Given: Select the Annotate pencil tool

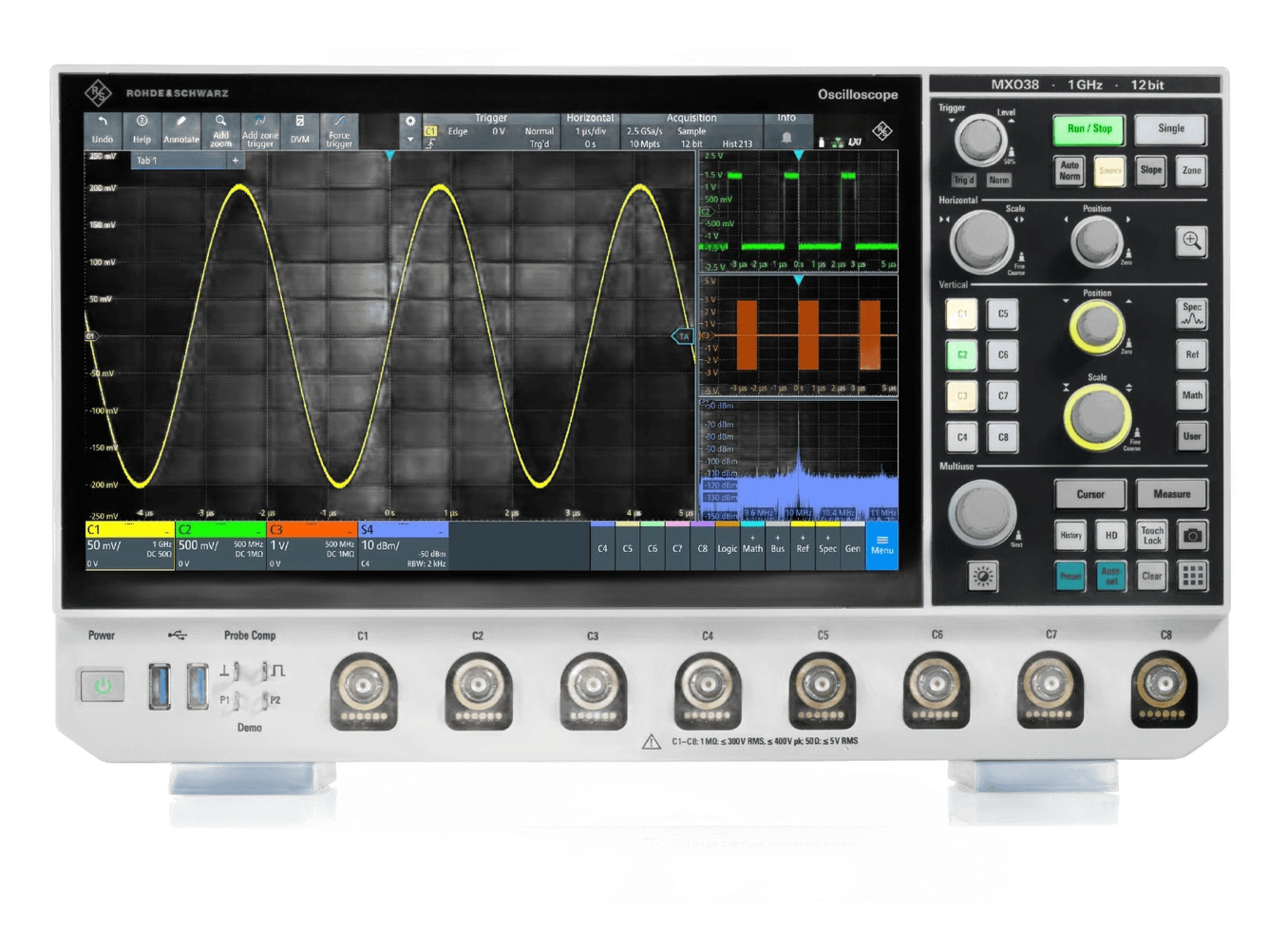Looking at the screenshot, I should [x=181, y=130].
